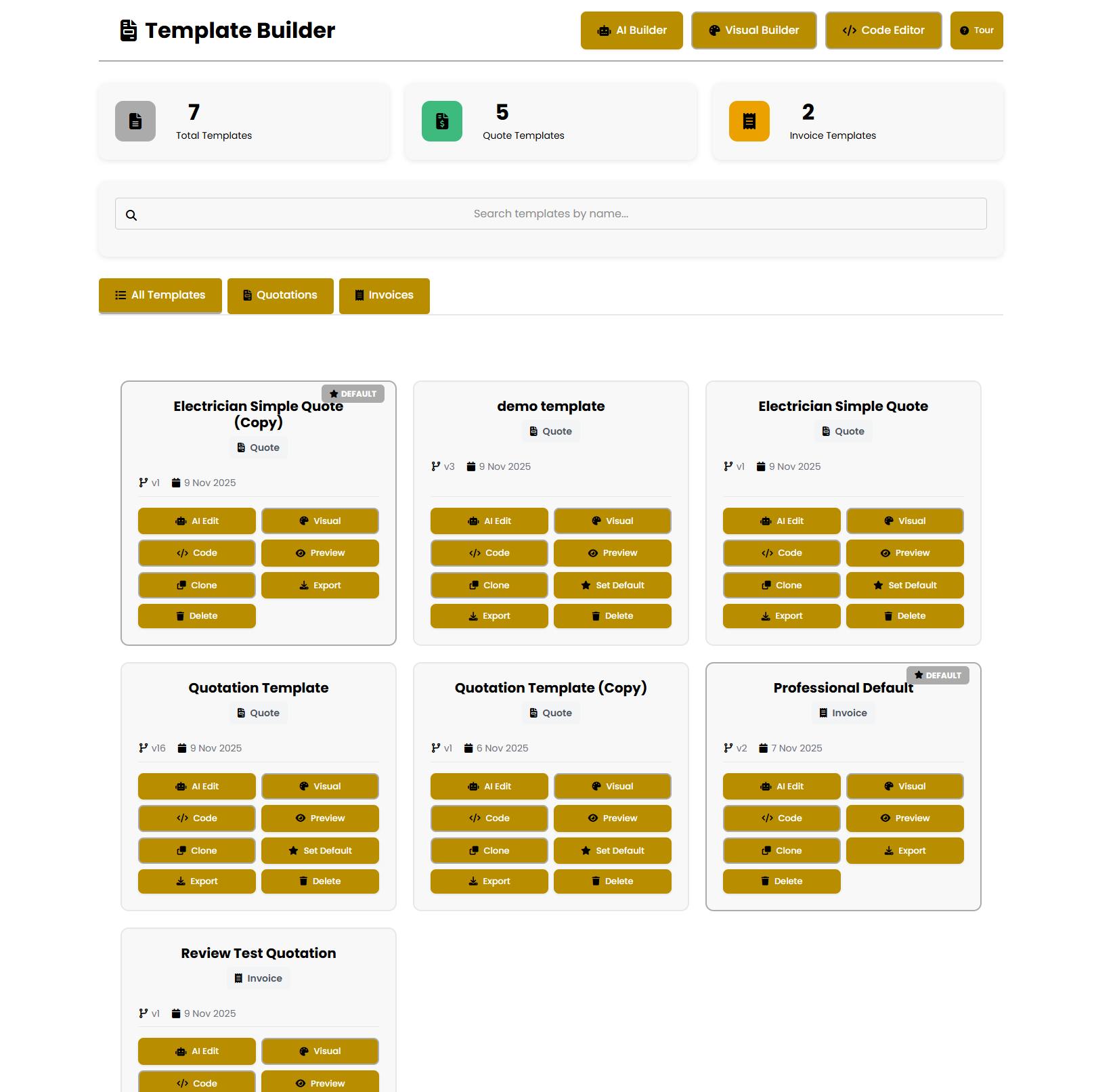Preview the 'Professional Default' invoice template
The height and width of the screenshot is (1092, 1094).
coord(904,818)
